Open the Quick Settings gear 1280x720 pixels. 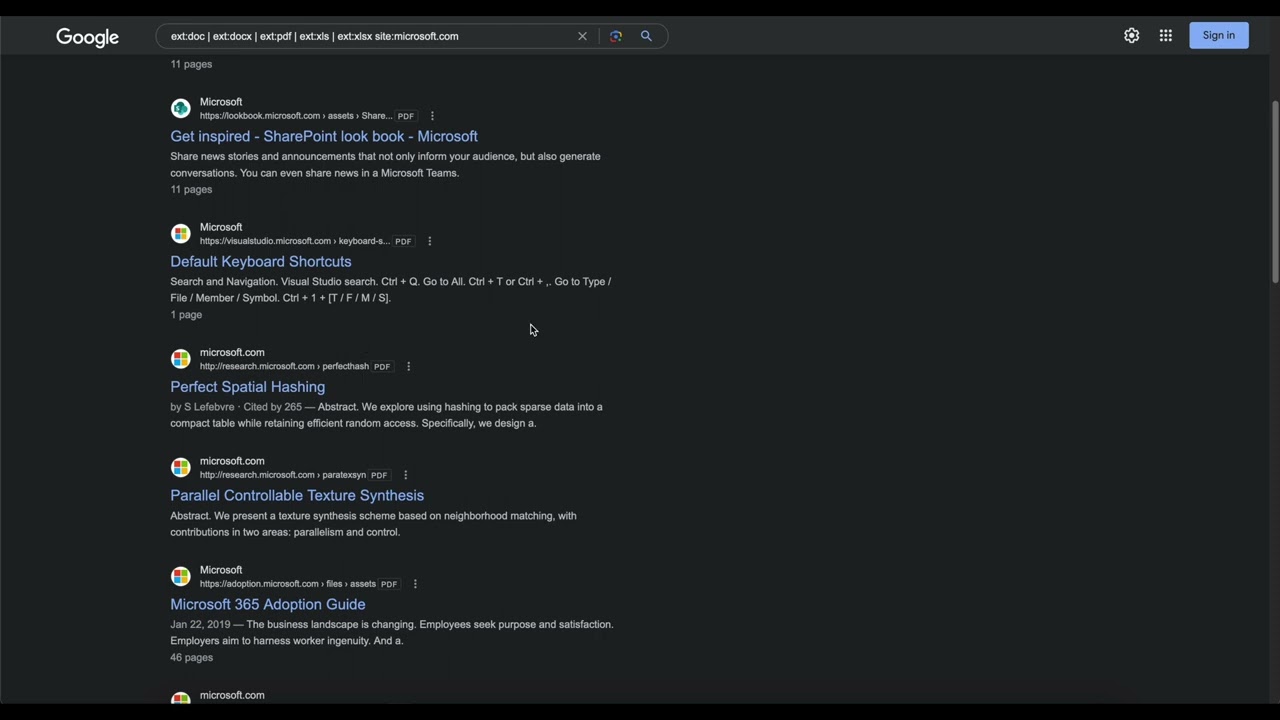coord(1131,35)
